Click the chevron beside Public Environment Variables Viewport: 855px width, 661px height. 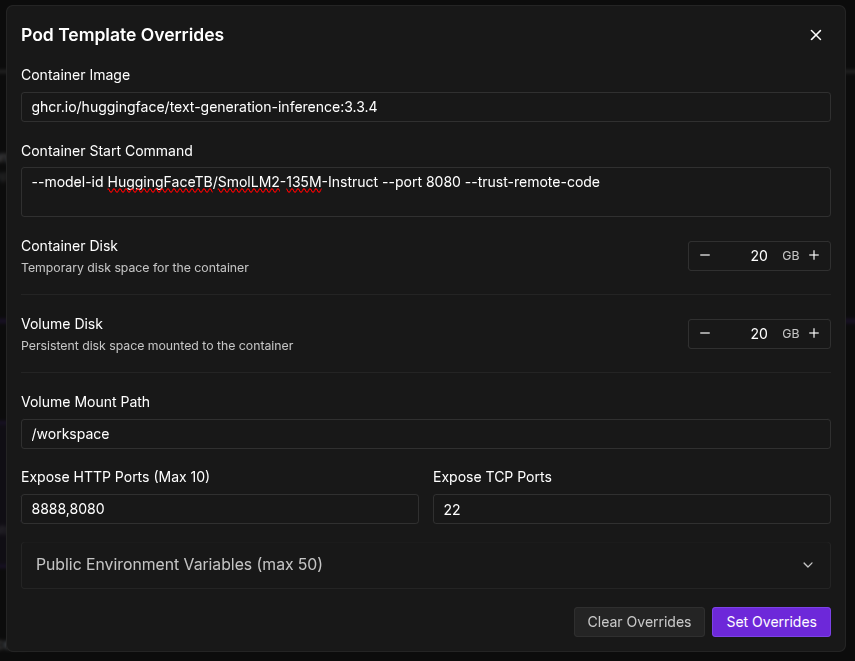pos(808,565)
